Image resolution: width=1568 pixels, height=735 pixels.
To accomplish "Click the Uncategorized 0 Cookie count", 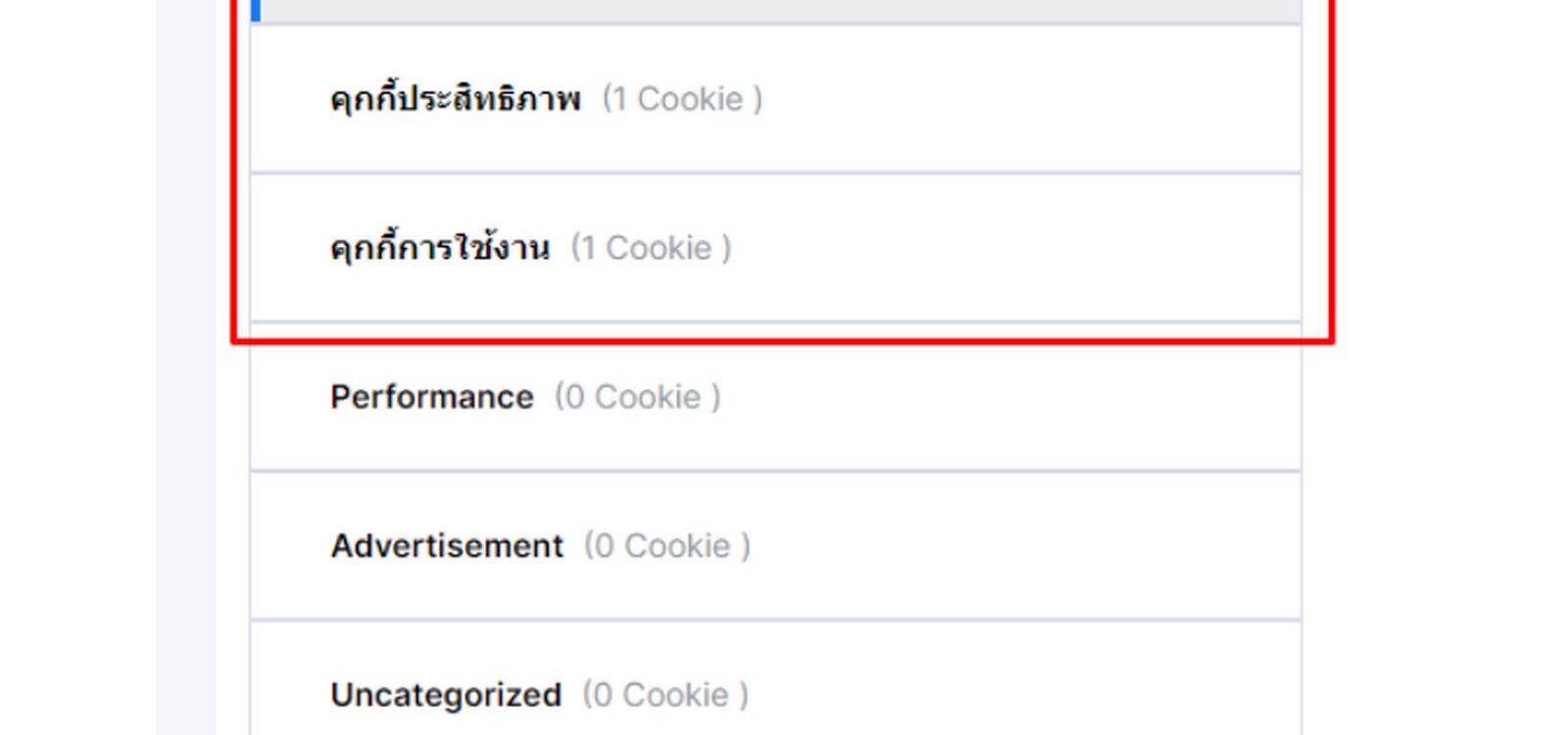I will [x=665, y=695].
